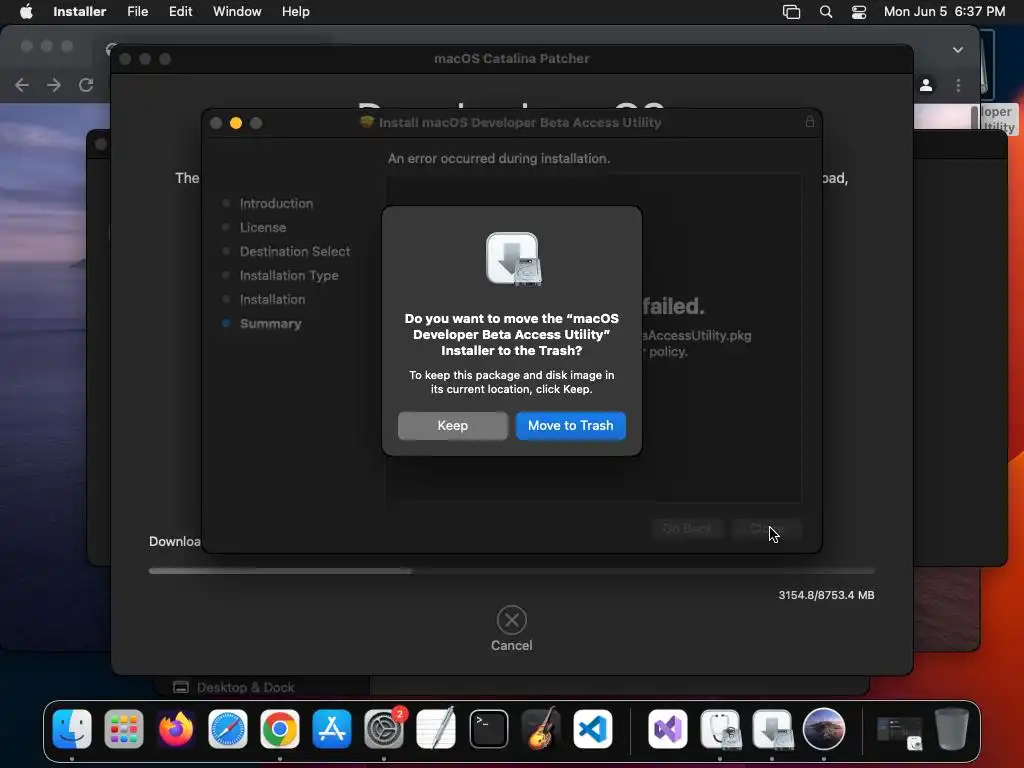The image size is (1024, 768).
Task: Click the date and time in the menu bar
Action: pyautogui.click(x=944, y=12)
